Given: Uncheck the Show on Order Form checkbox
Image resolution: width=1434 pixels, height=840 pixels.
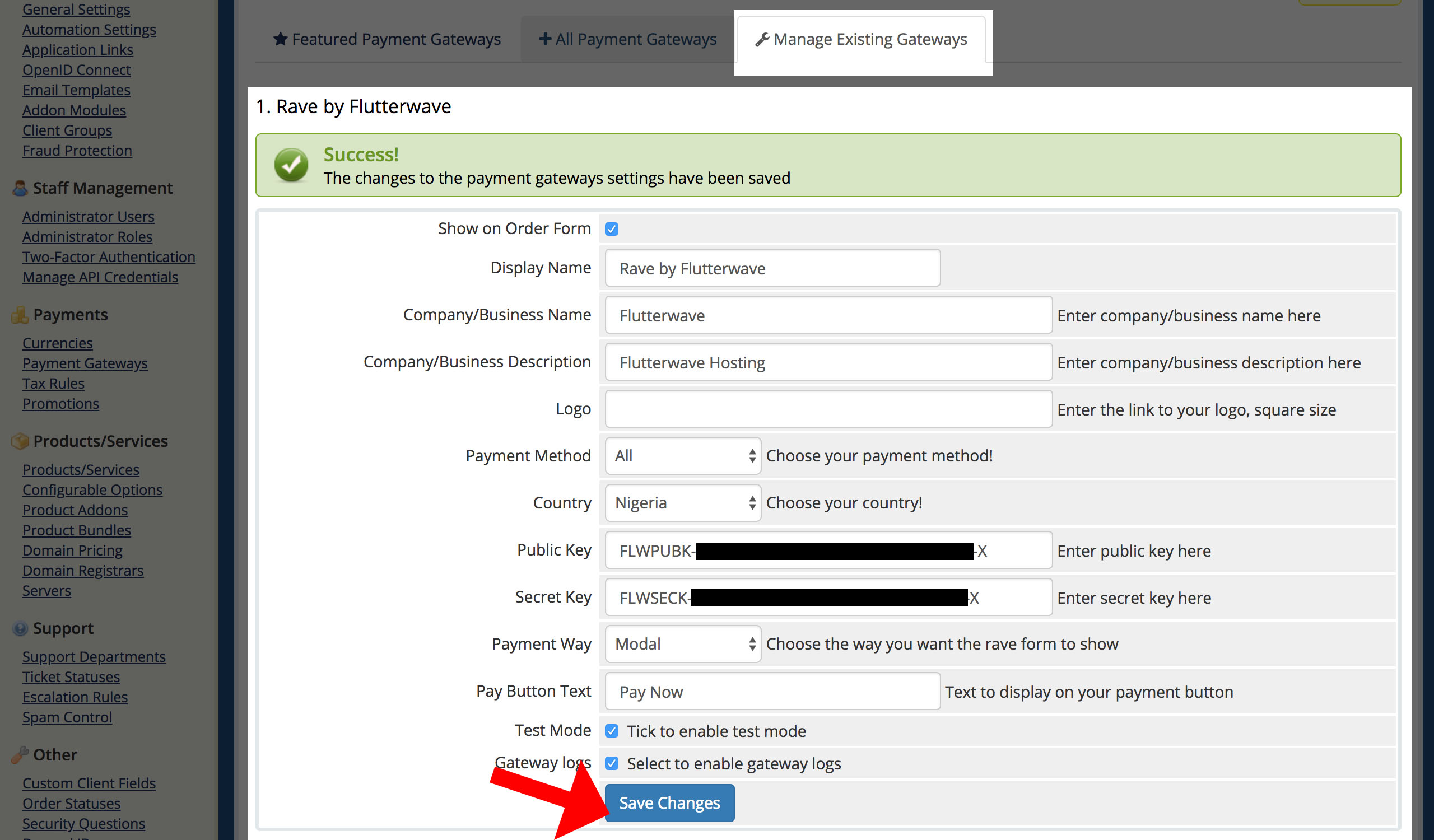Looking at the screenshot, I should (x=612, y=229).
